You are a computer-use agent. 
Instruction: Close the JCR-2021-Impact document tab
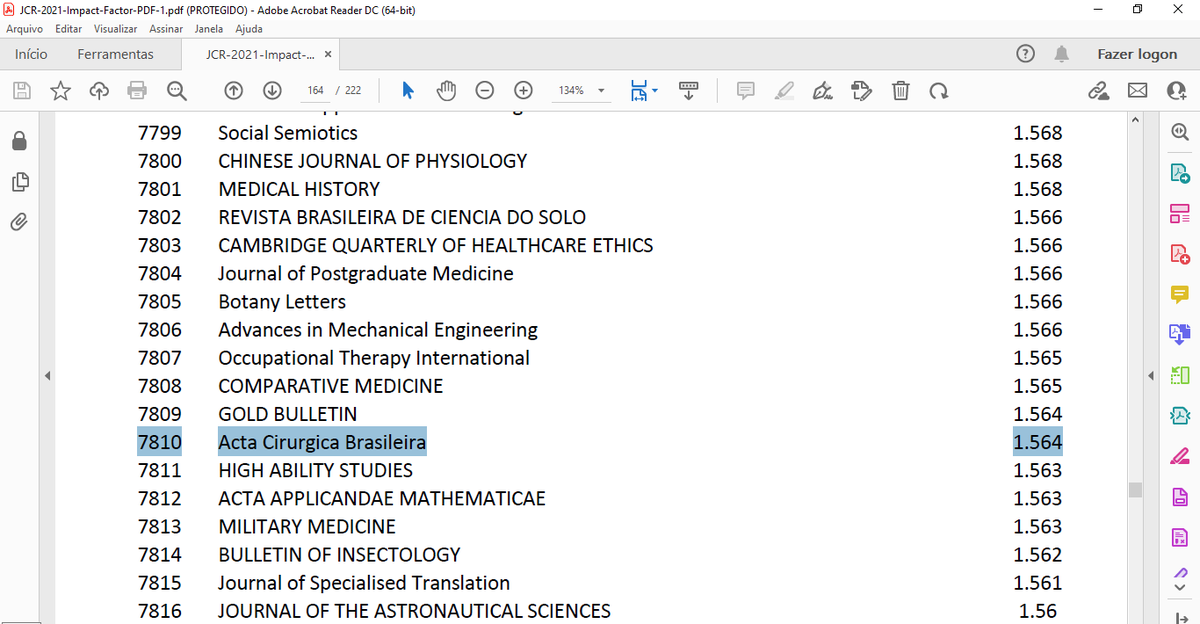coord(328,54)
